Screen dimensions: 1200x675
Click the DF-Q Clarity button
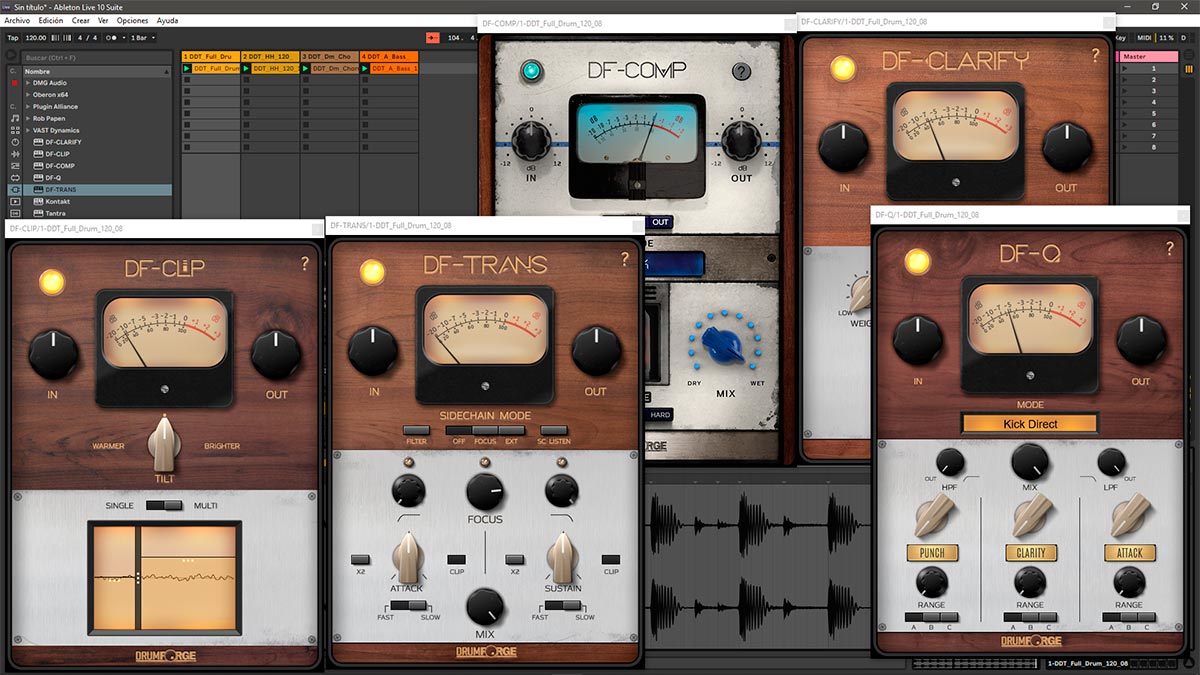[x=1031, y=552]
